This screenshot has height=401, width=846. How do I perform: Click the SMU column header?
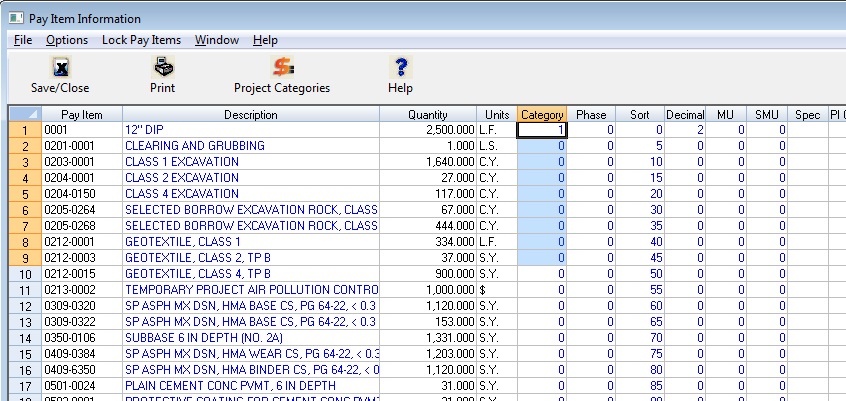(767, 114)
